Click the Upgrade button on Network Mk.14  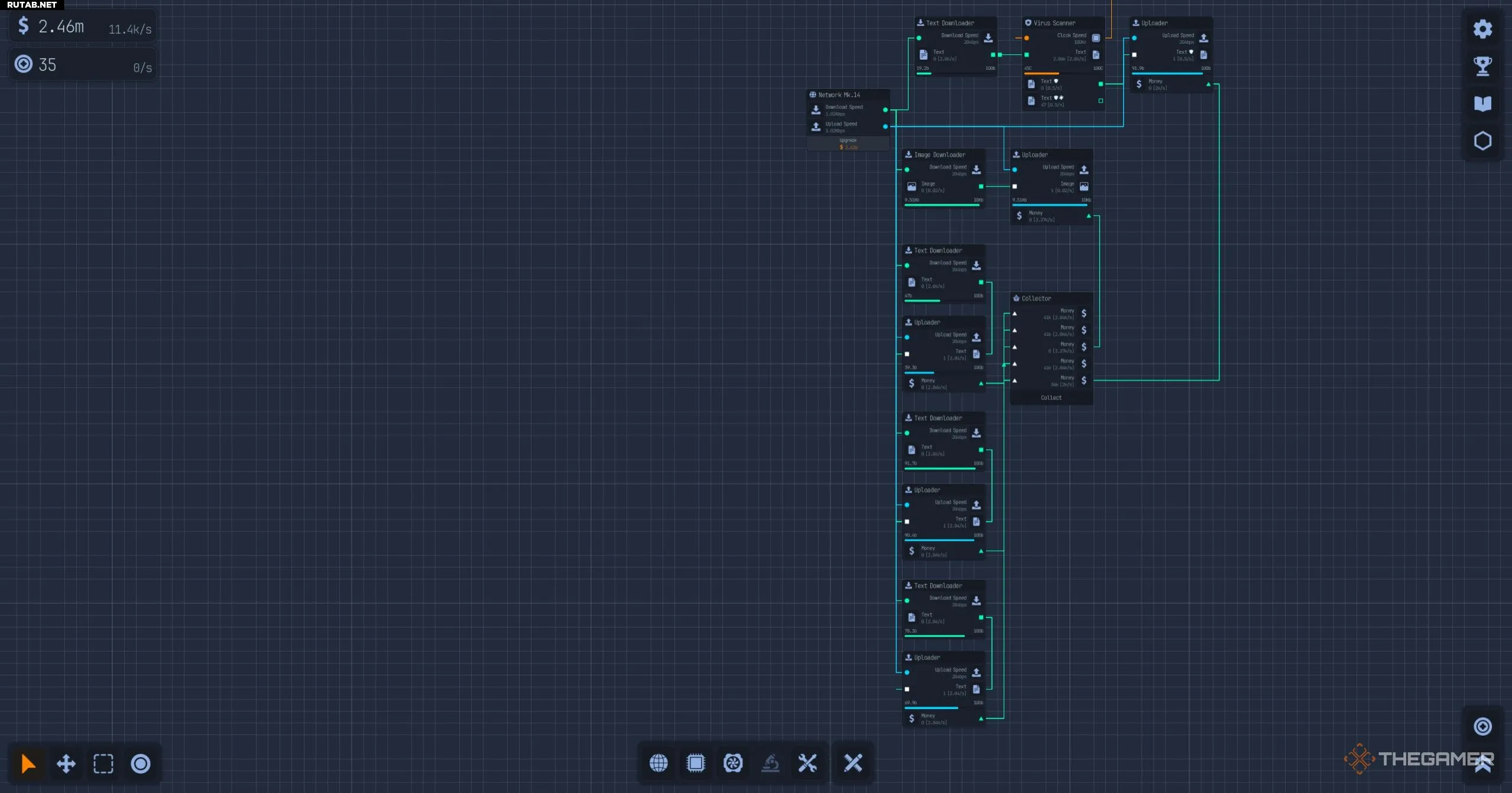848,144
